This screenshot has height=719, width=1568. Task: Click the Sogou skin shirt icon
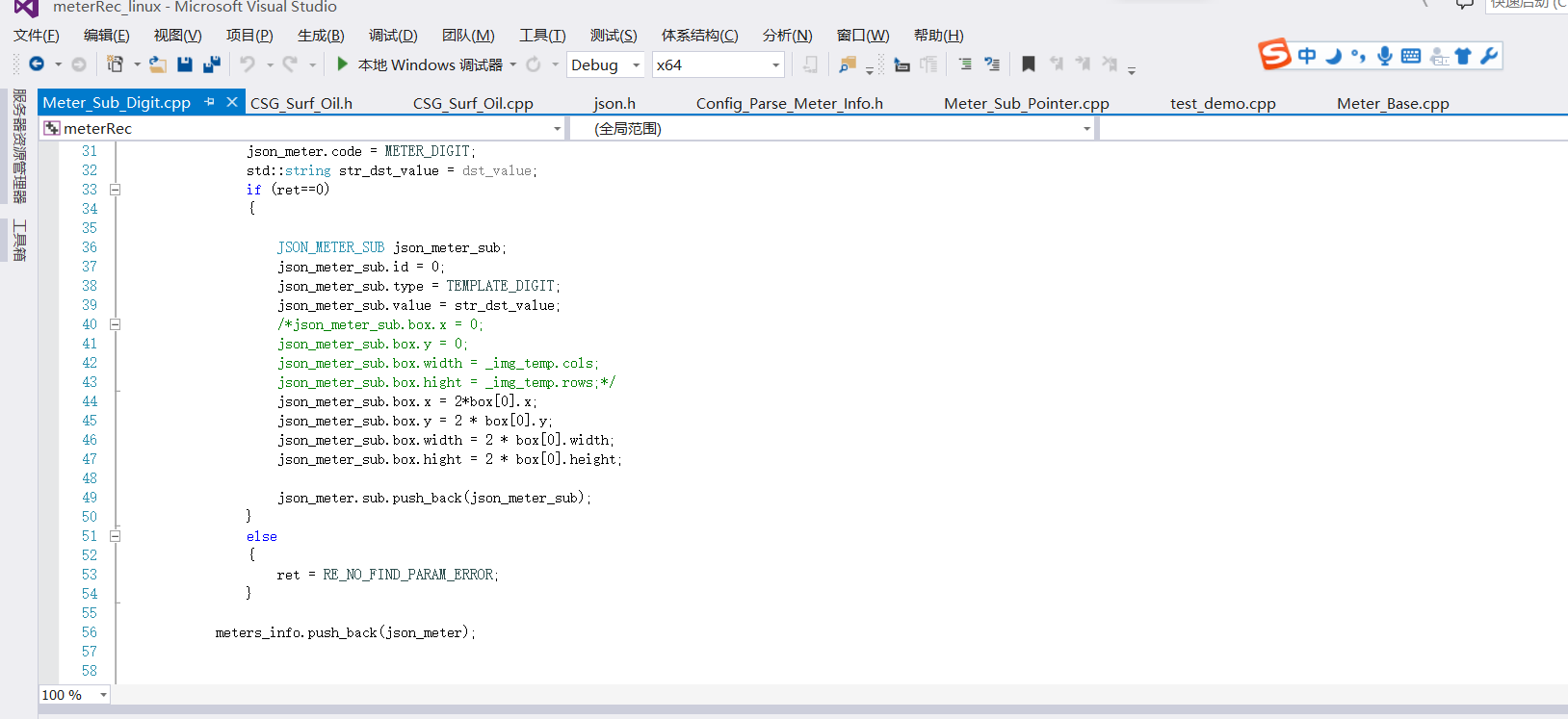coord(1463,56)
